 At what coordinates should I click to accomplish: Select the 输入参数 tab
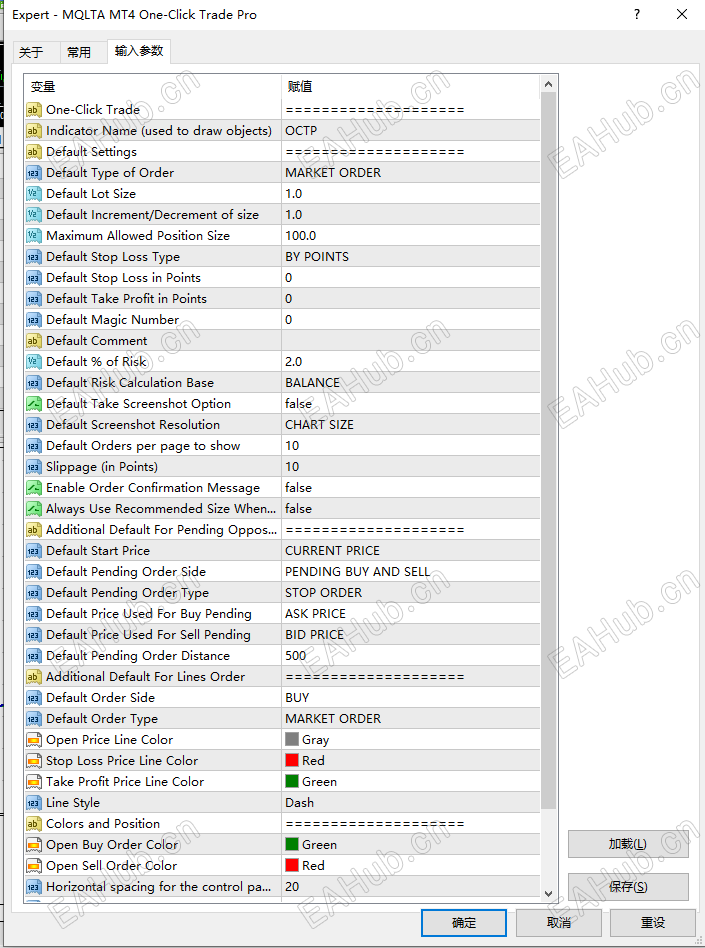point(139,51)
